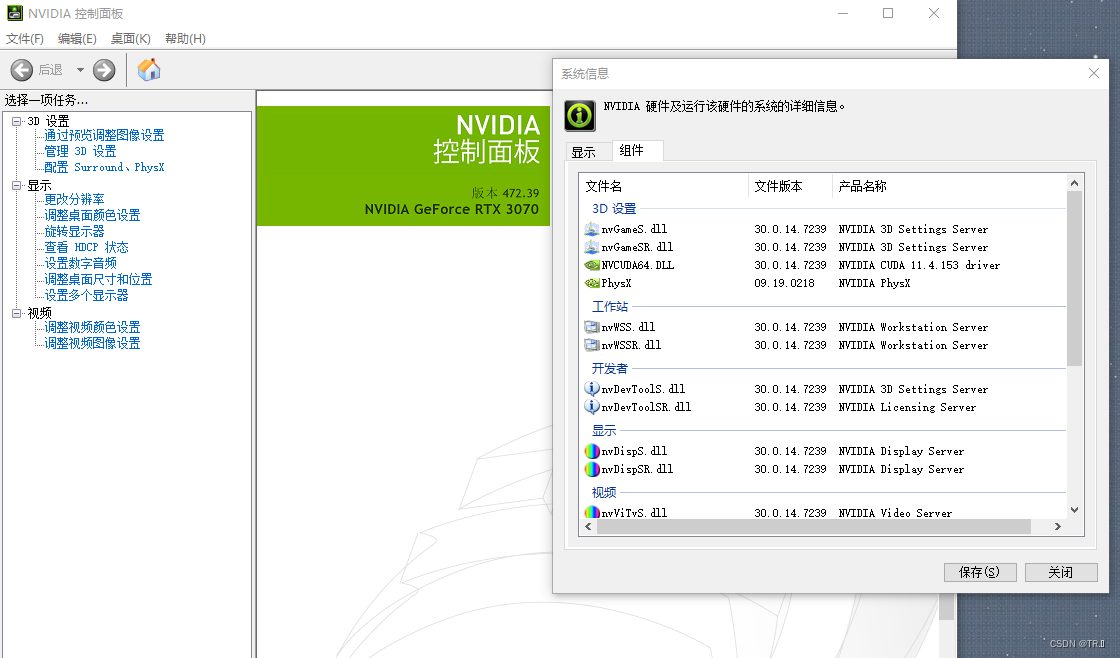Click the Back arrow toolbar icon
The width and height of the screenshot is (1120, 658).
click(21, 70)
